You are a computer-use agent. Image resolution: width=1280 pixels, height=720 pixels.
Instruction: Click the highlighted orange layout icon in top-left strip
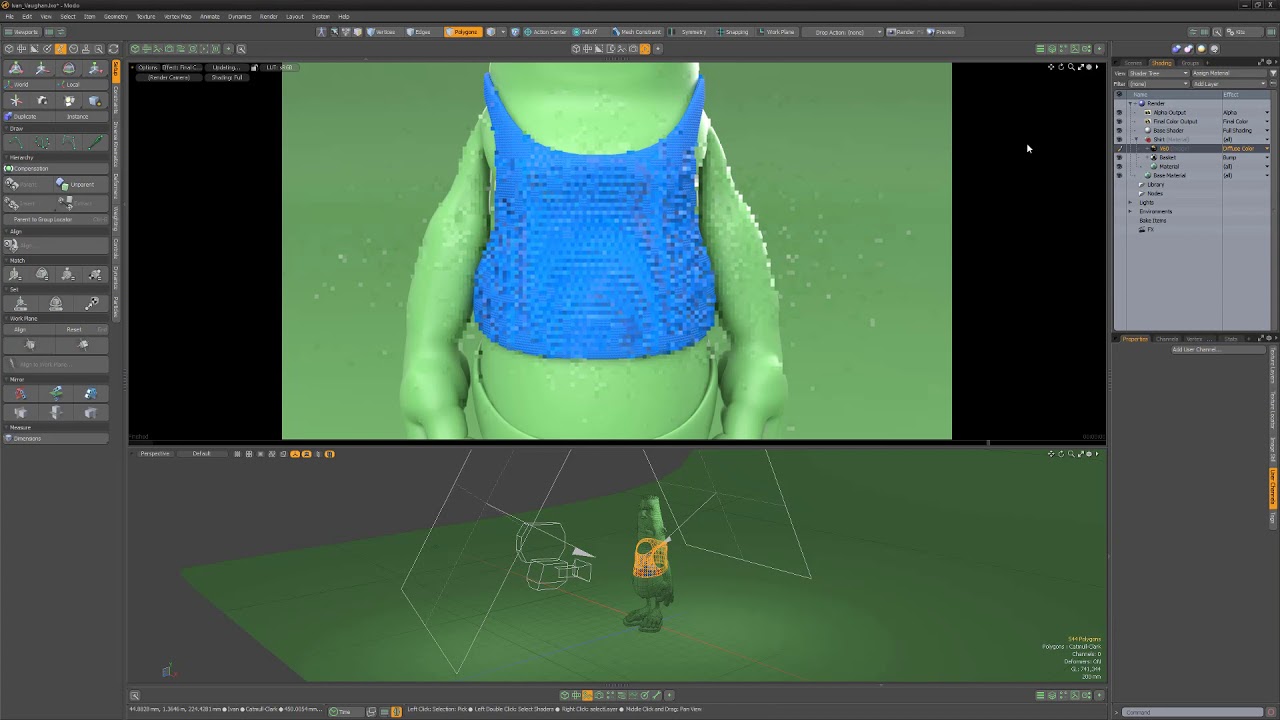tap(60, 49)
